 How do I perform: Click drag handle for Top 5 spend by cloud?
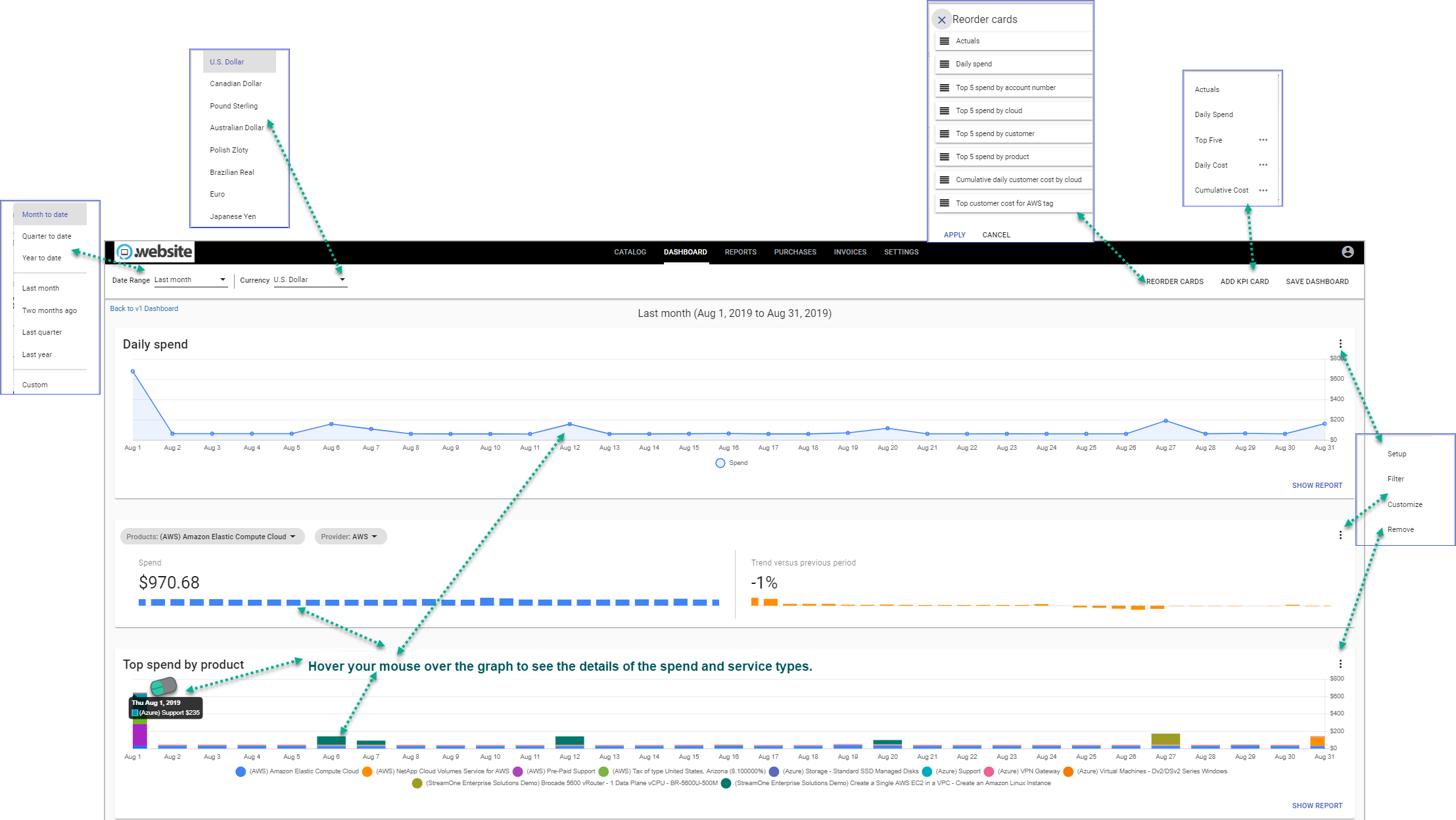click(944, 110)
